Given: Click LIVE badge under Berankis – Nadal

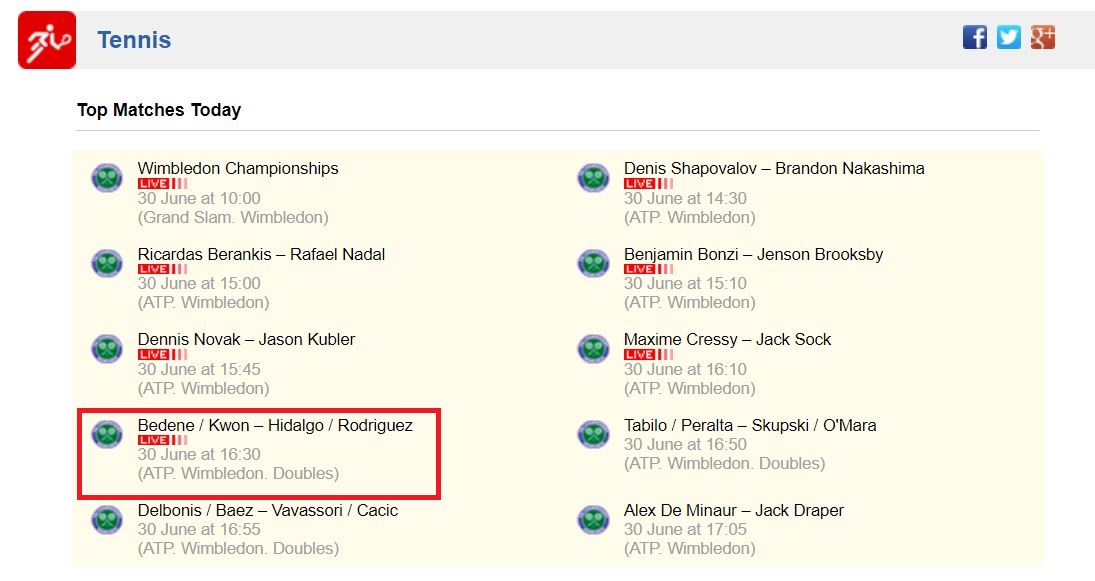Looking at the screenshot, I should 163,269.
